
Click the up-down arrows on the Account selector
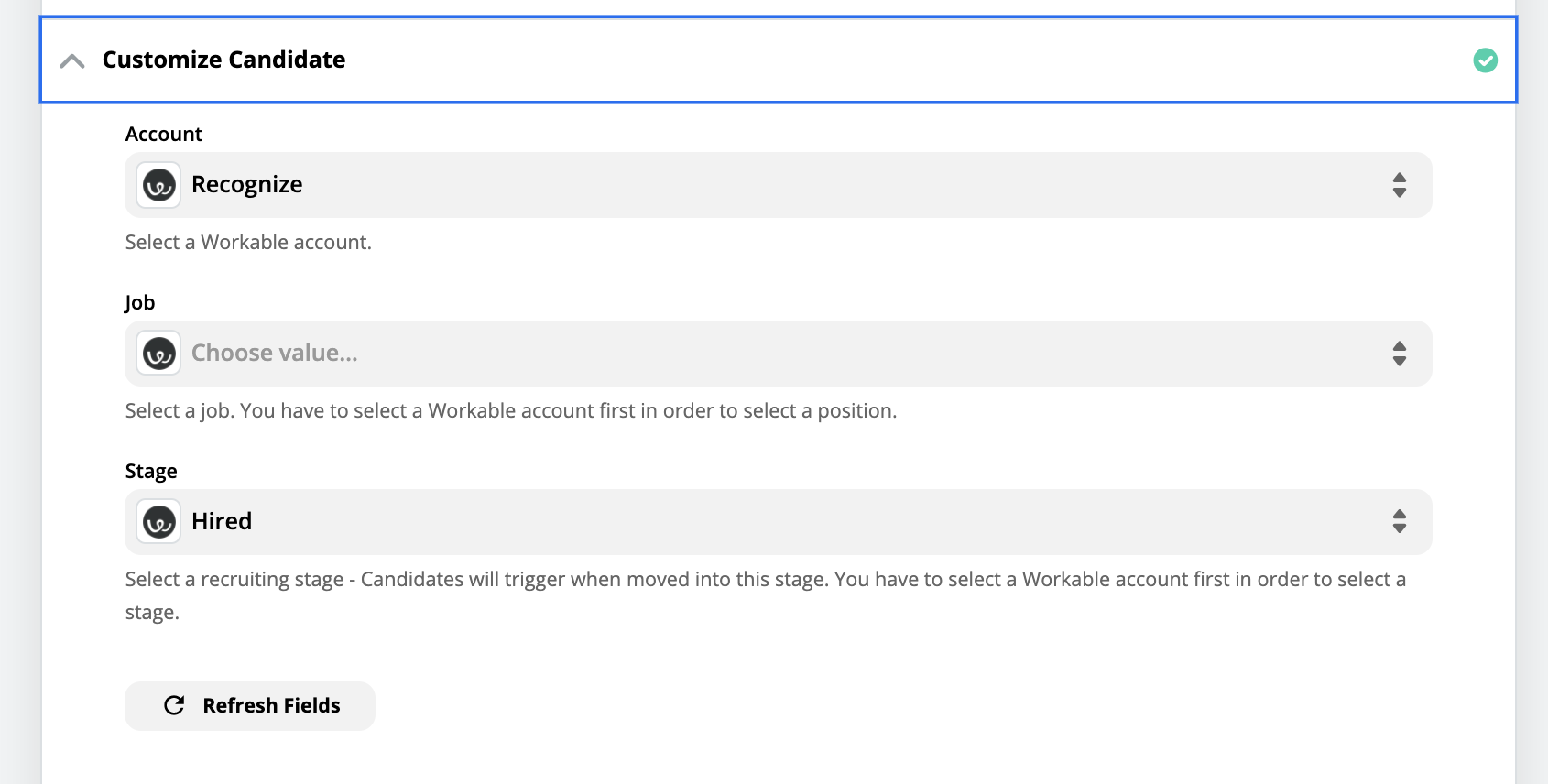(x=1400, y=184)
